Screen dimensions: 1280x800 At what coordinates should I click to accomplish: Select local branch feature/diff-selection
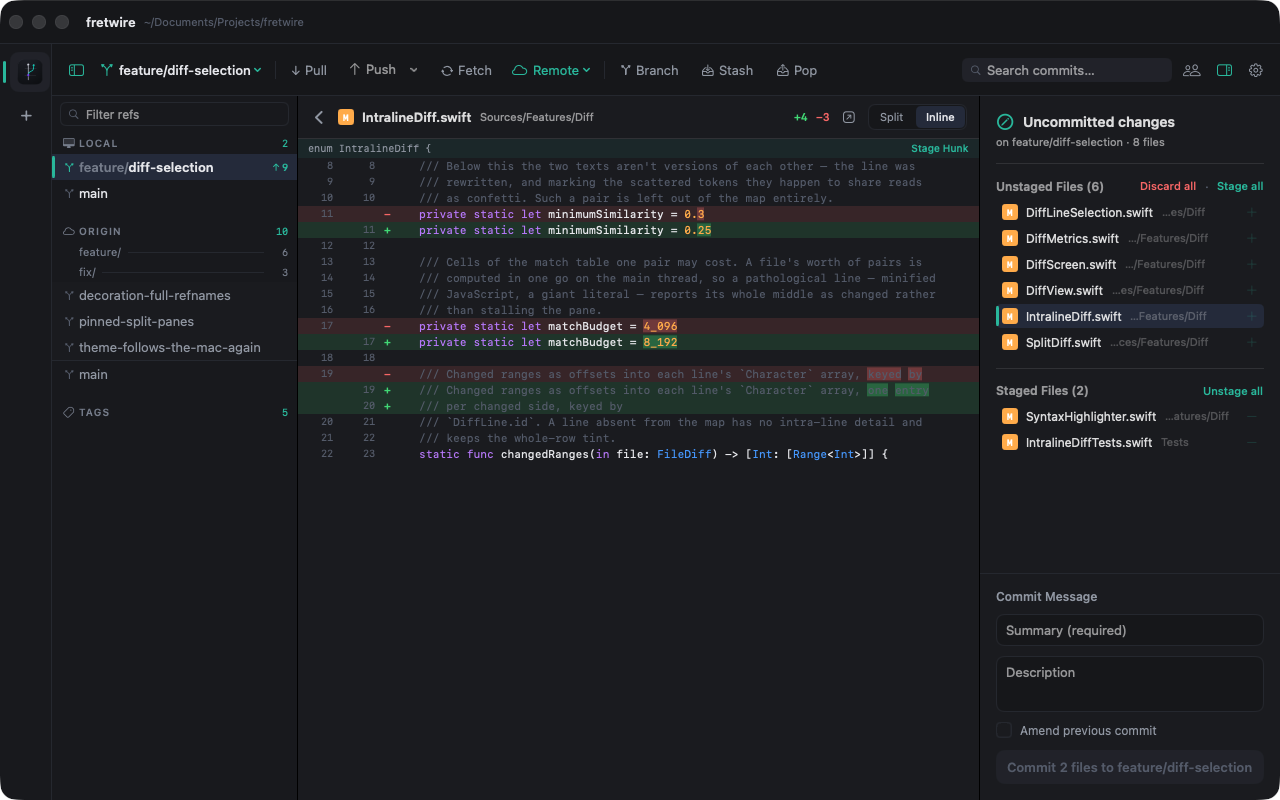point(174,167)
